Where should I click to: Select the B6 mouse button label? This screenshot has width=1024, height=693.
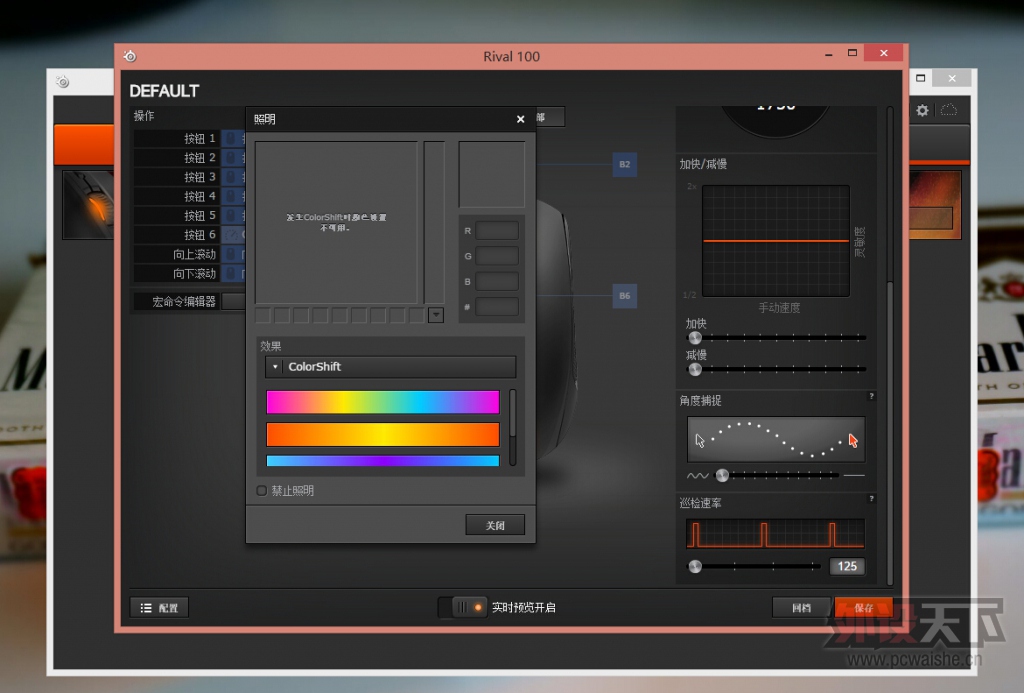pyautogui.click(x=624, y=296)
